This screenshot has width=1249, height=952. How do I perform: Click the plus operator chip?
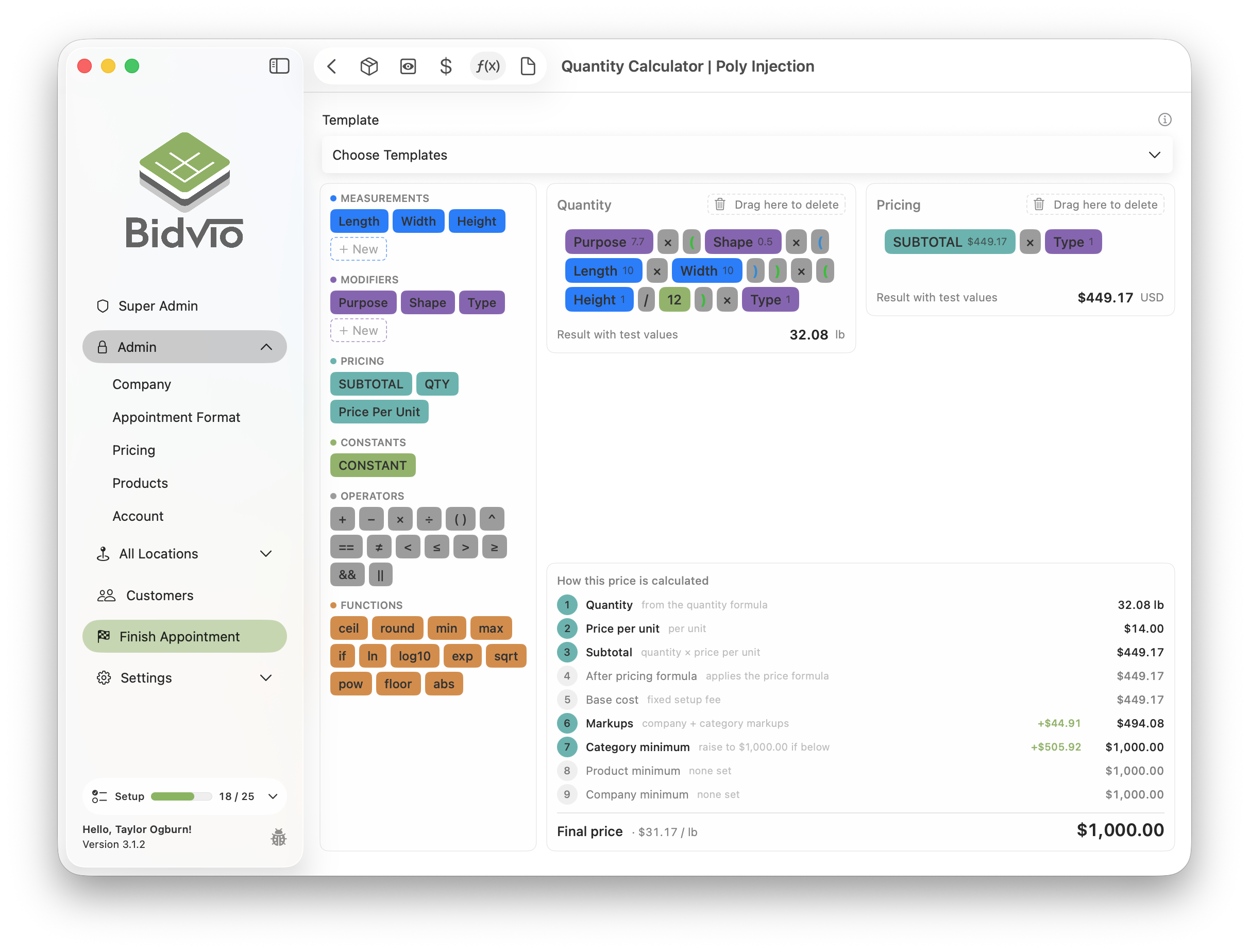tap(342, 519)
